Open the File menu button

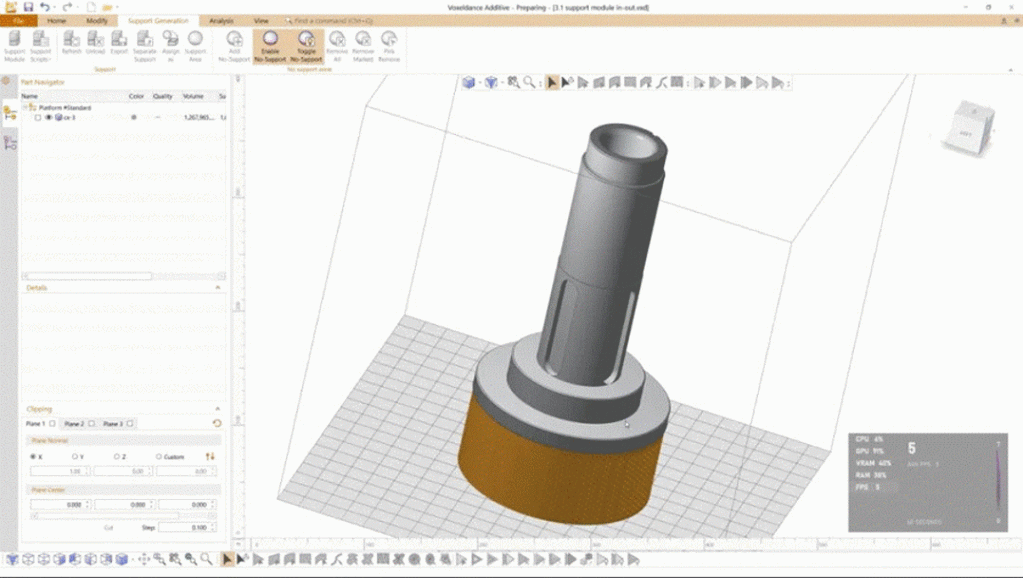[x=18, y=20]
